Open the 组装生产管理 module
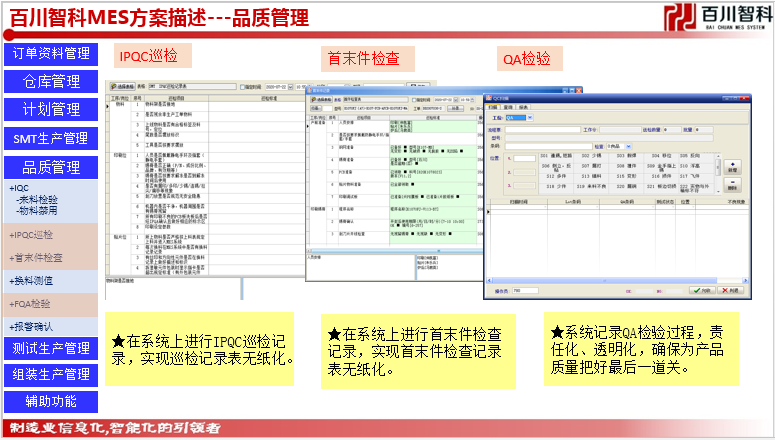This screenshot has width=775, height=440. [51, 375]
